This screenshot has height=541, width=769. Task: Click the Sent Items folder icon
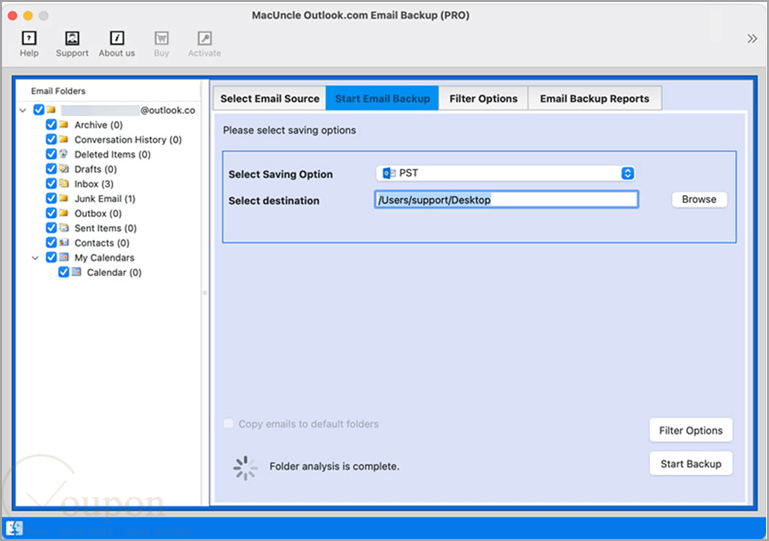[64, 228]
